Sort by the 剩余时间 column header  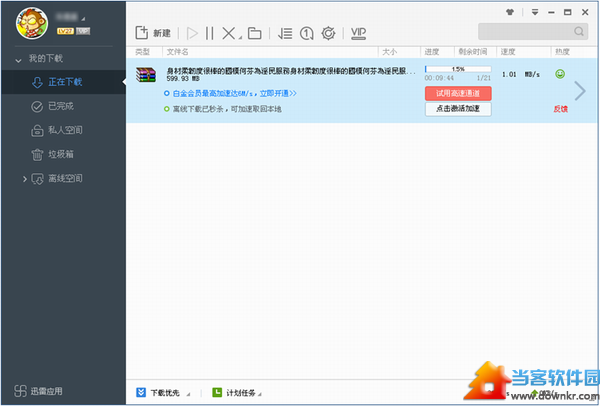click(473, 52)
